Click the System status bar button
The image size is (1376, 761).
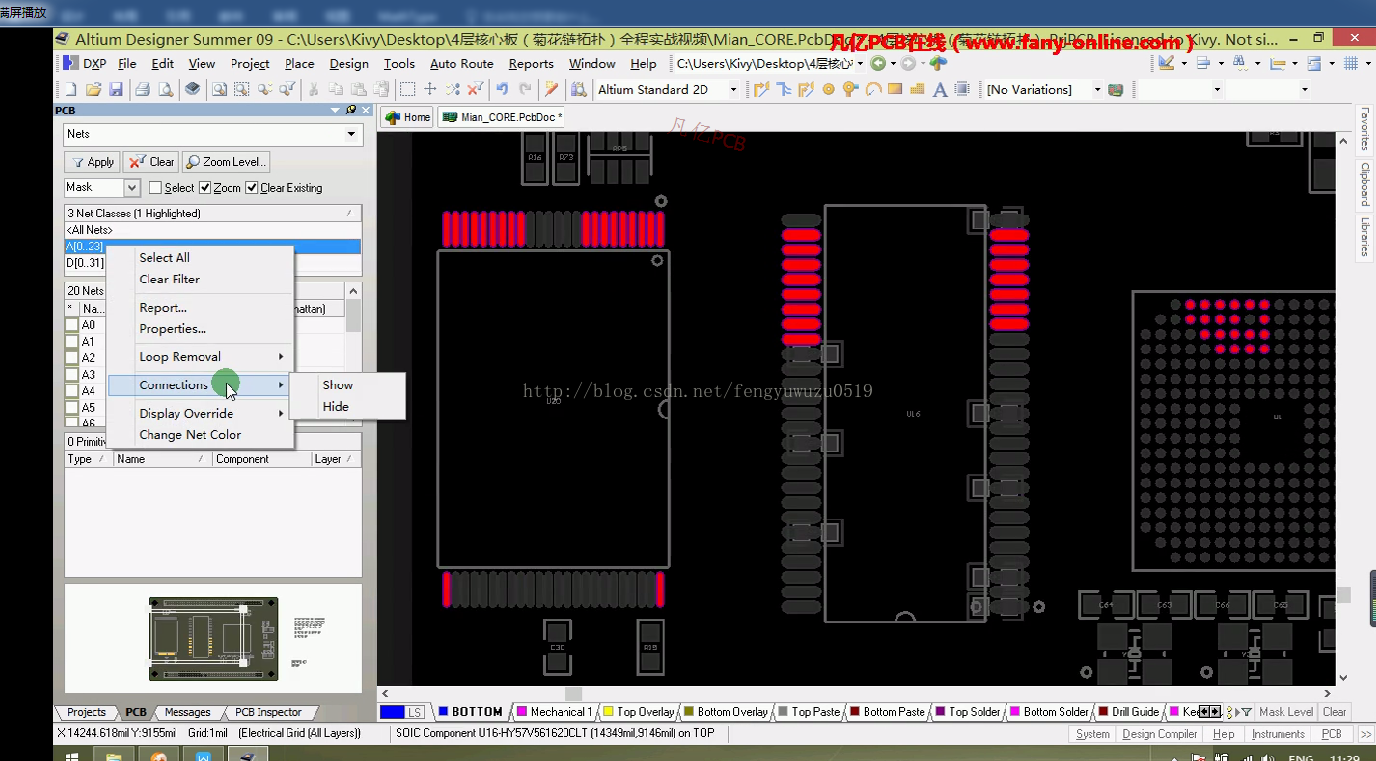pos(1093,734)
